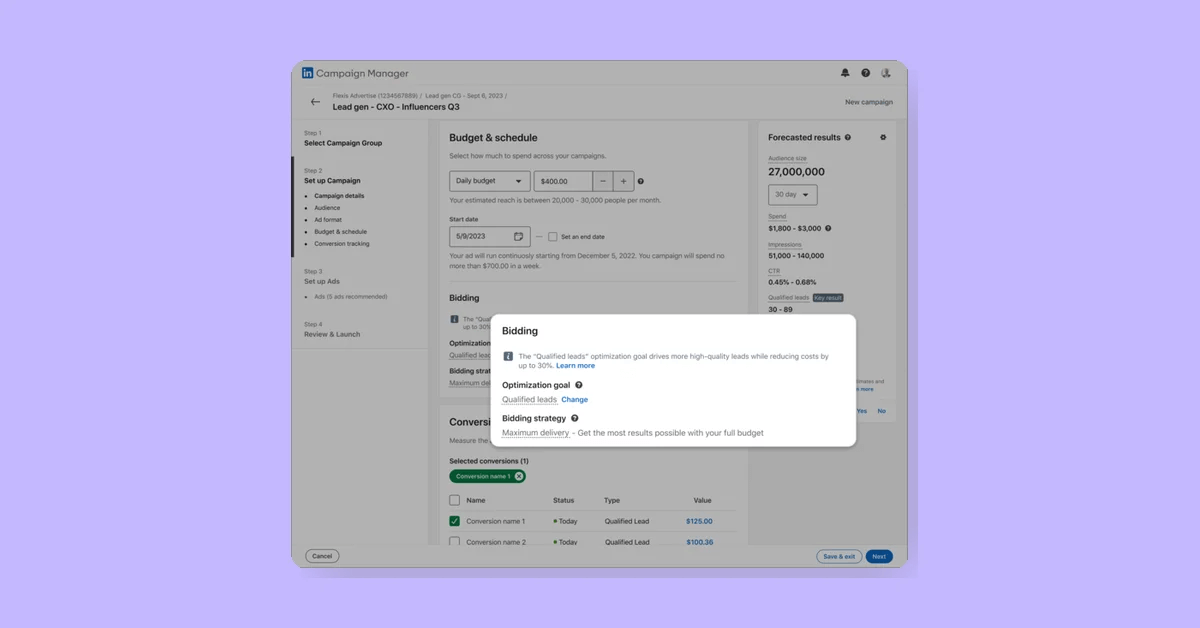Open the calendar icon in Start date field
The height and width of the screenshot is (628, 1200).
point(518,236)
